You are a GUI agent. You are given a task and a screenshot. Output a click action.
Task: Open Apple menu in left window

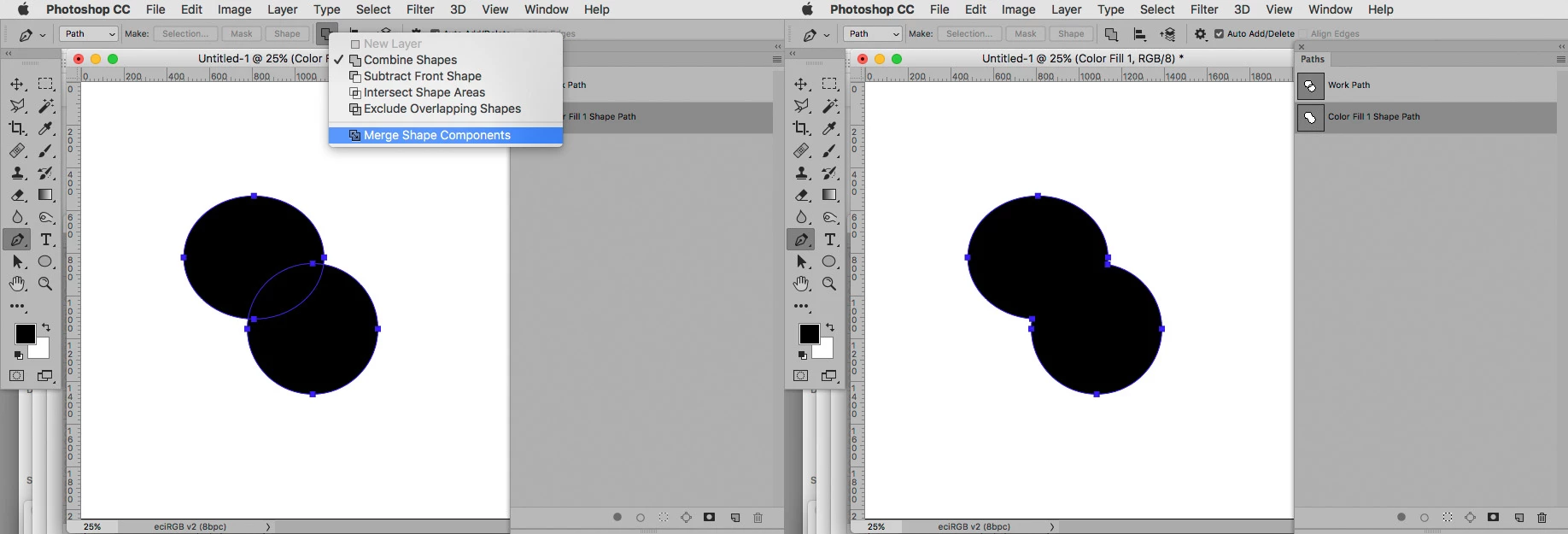(x=23, y=9)
